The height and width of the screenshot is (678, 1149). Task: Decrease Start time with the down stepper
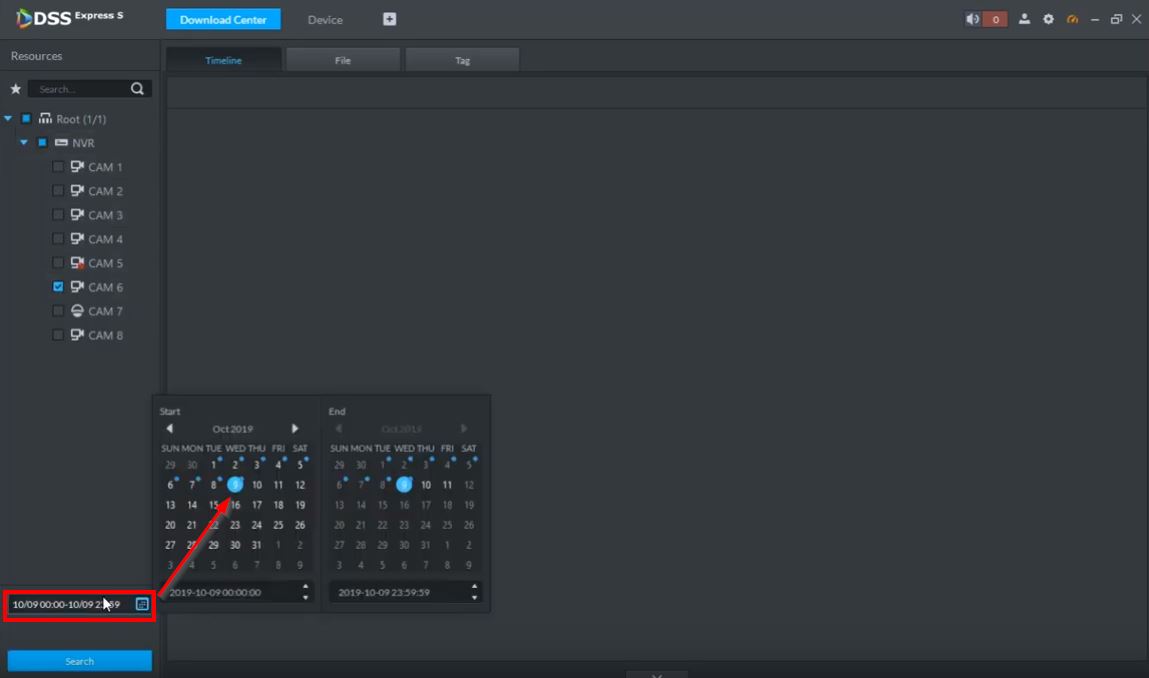pyautogui.click(x=306, y=597)
